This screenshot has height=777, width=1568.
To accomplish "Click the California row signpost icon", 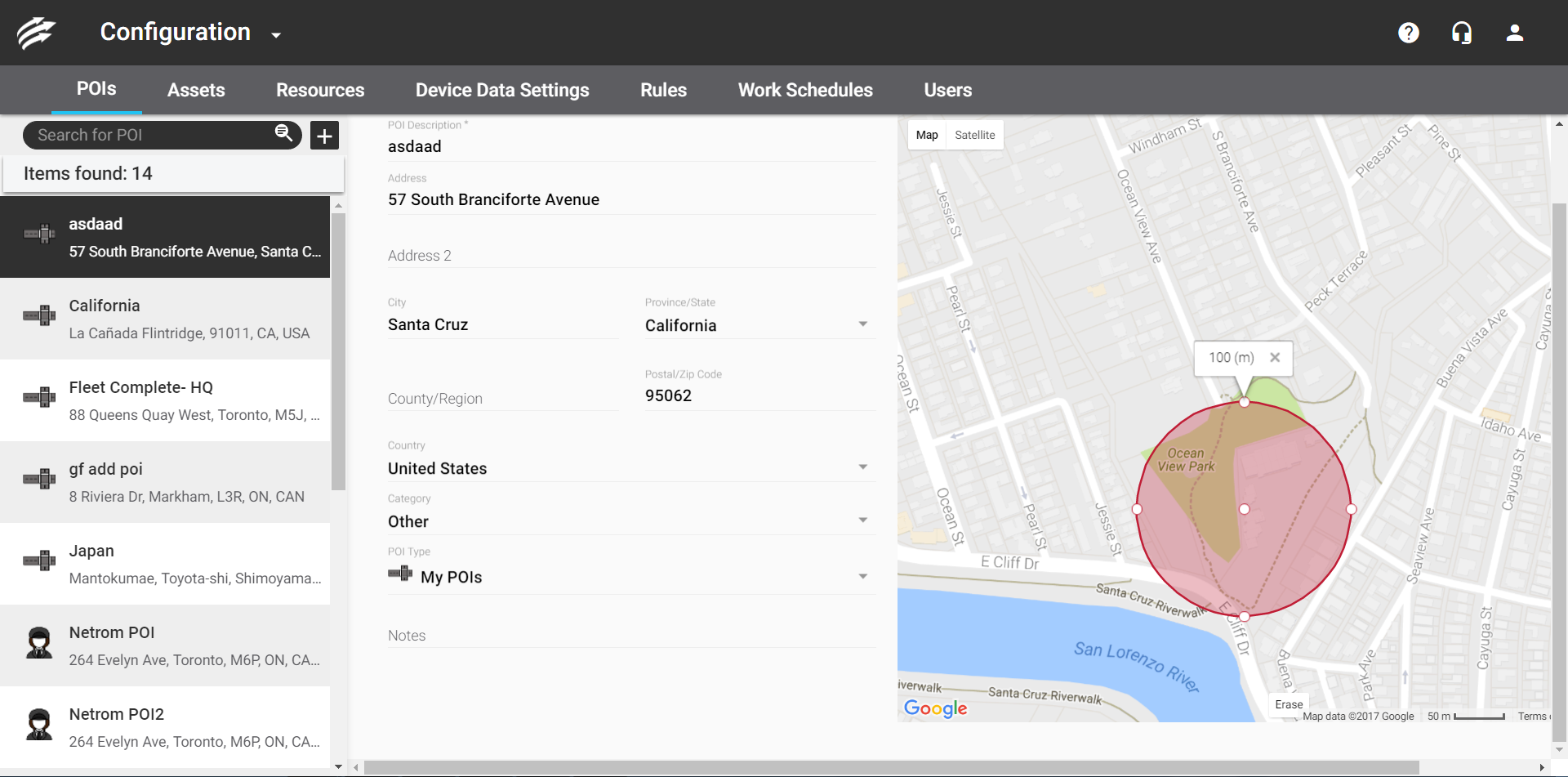I will [39, 315].
